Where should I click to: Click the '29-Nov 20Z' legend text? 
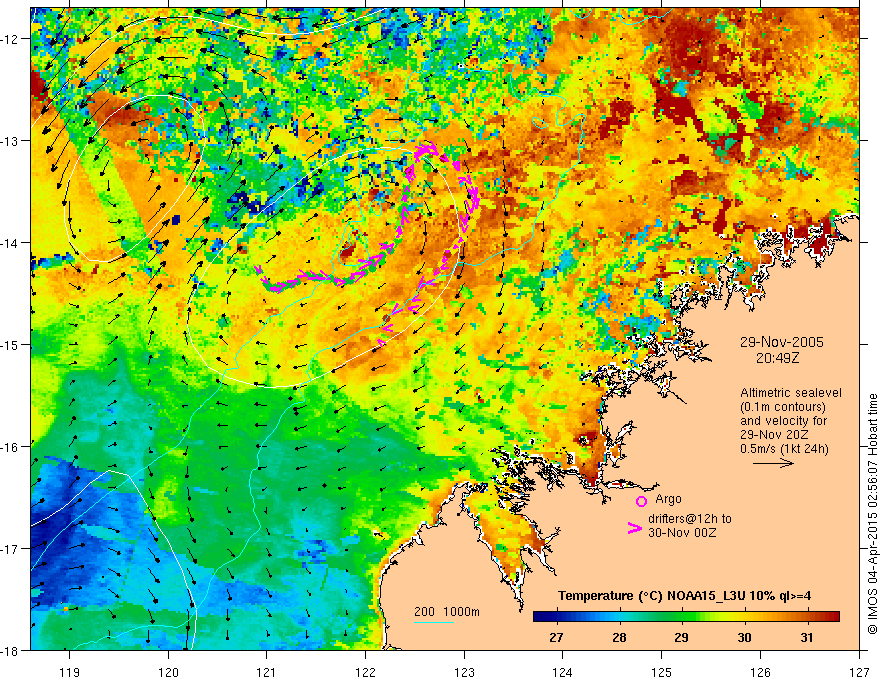pos(776,435)
